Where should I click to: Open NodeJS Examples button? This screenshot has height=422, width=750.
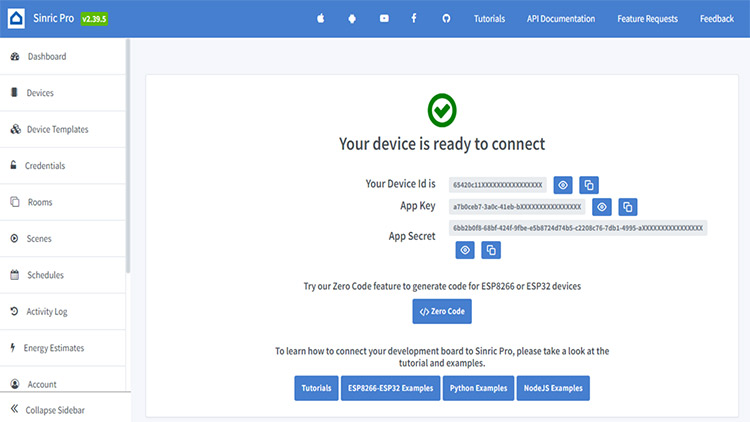tap(553, 388)
